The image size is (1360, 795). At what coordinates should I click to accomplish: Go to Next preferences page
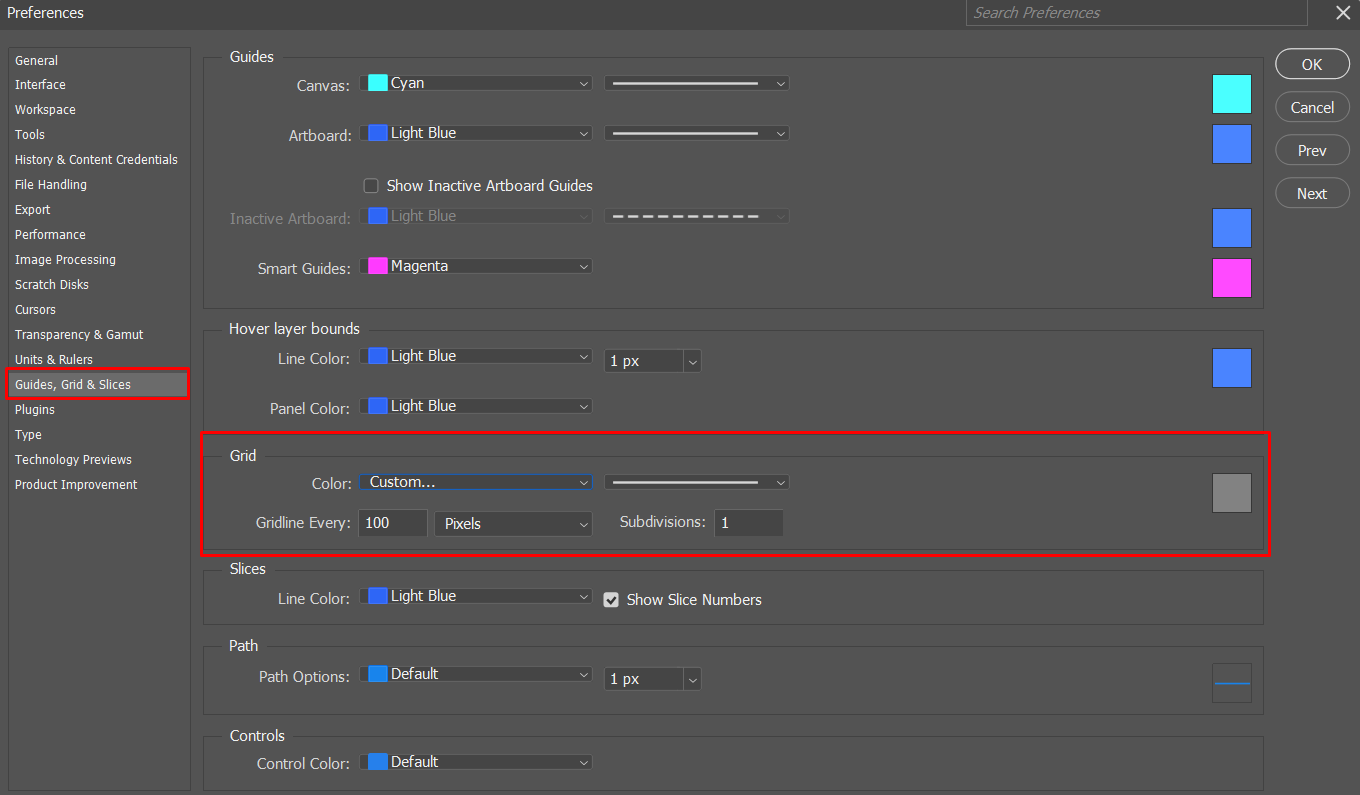point(1311,194)
